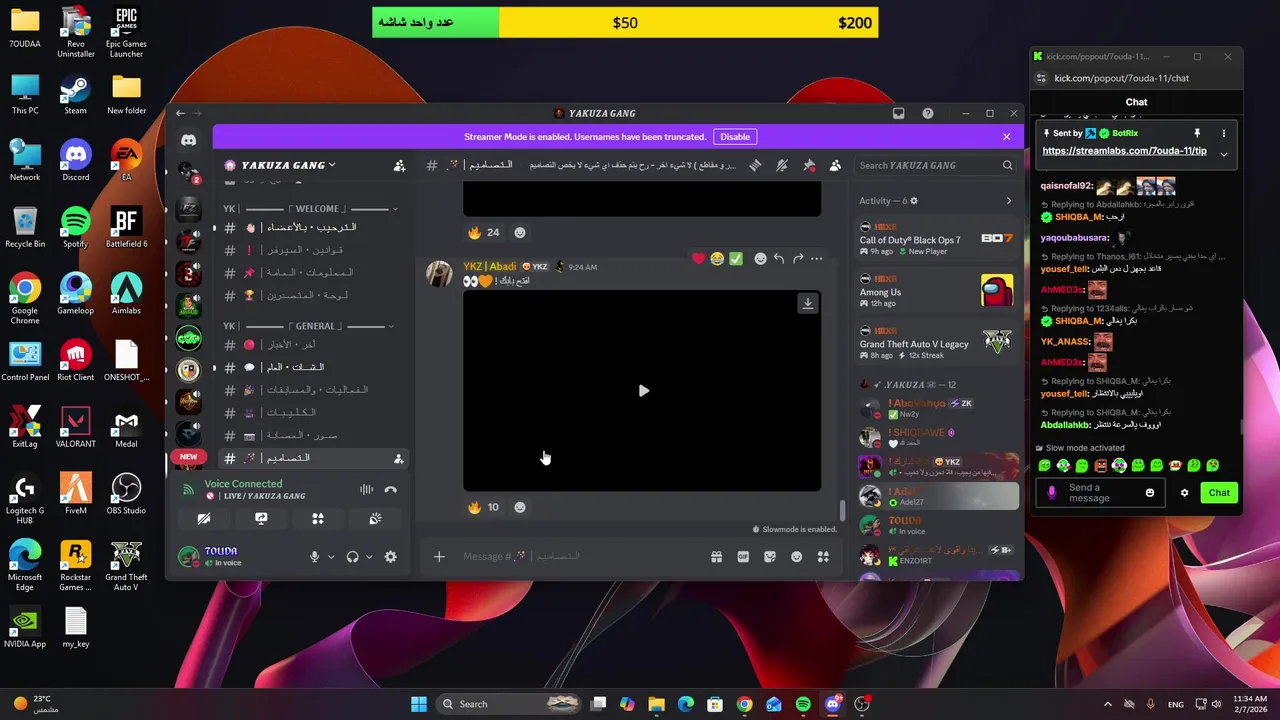Open Discord help question mark icon
1280x720 pixels.
coord(928,114)
